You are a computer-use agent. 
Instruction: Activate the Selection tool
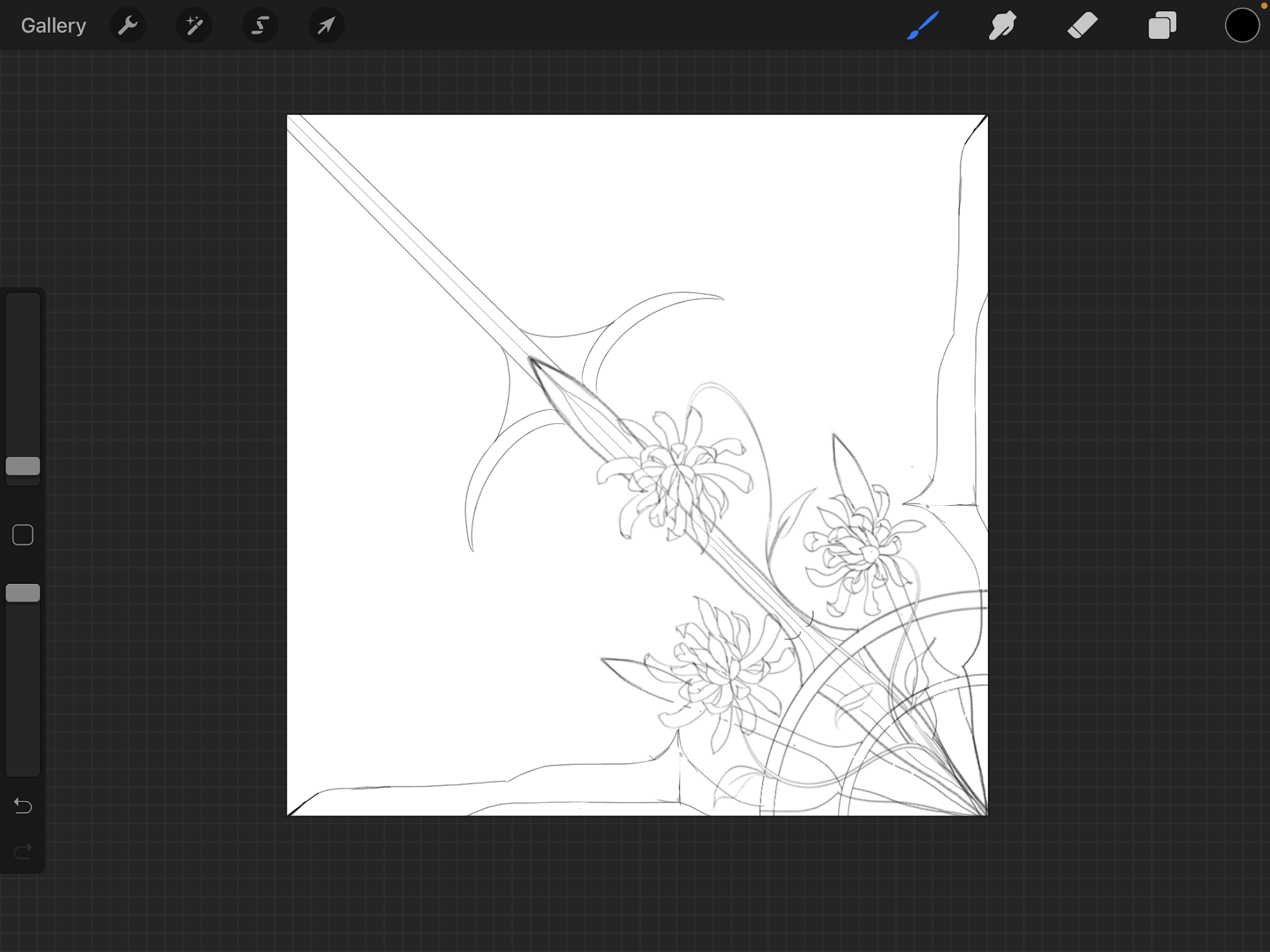coord(260,25)
